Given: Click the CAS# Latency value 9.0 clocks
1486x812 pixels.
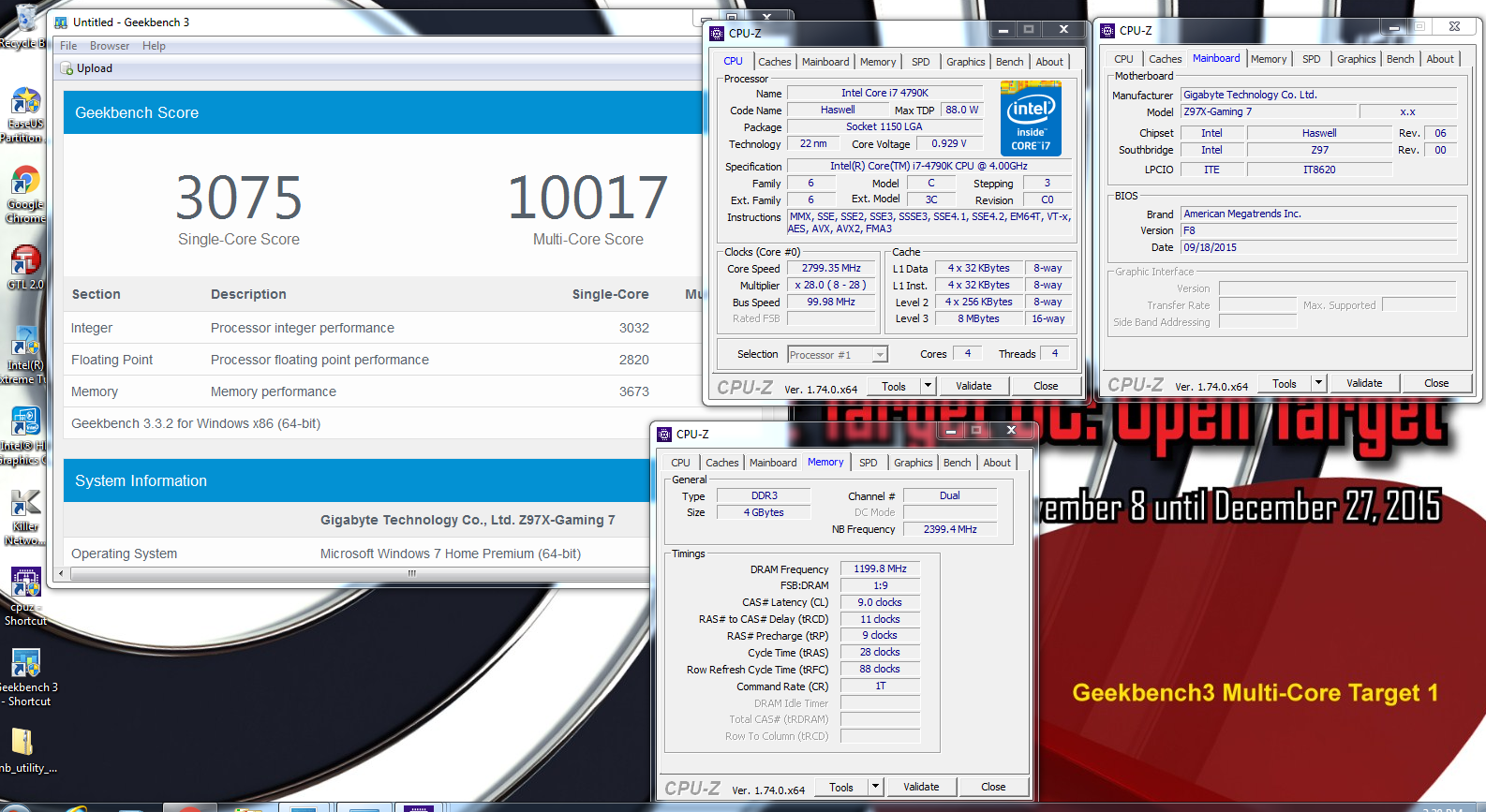Looking at the screenshot, I should coord(880,602).
